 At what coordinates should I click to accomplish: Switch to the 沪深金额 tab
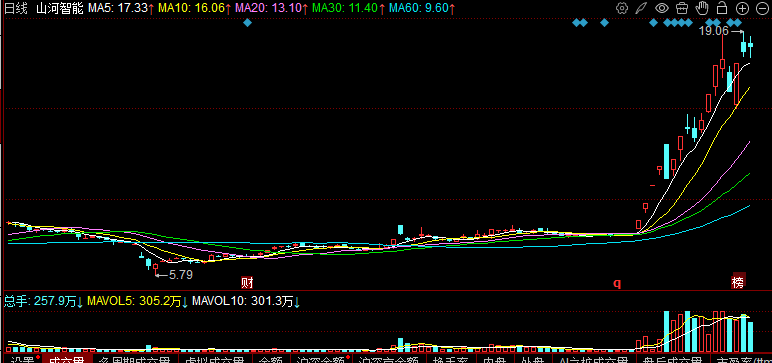pos(321,359)
